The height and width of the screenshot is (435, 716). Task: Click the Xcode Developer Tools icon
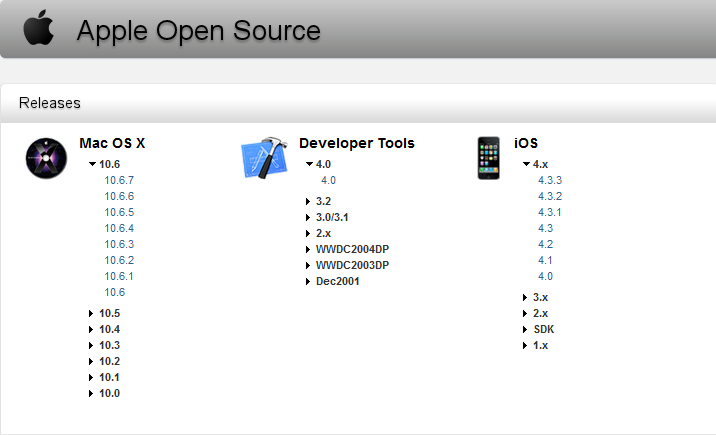click(265, 157)
